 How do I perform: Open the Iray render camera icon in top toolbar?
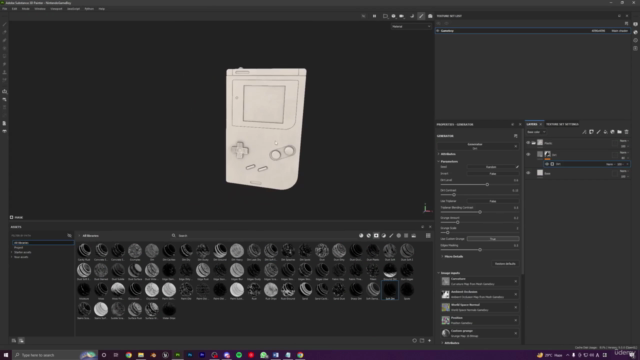tap(430, 16)
